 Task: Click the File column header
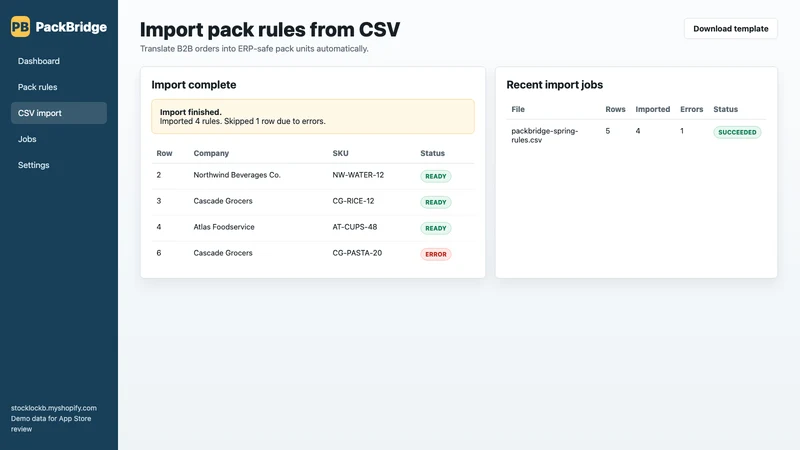click(518, 109)
